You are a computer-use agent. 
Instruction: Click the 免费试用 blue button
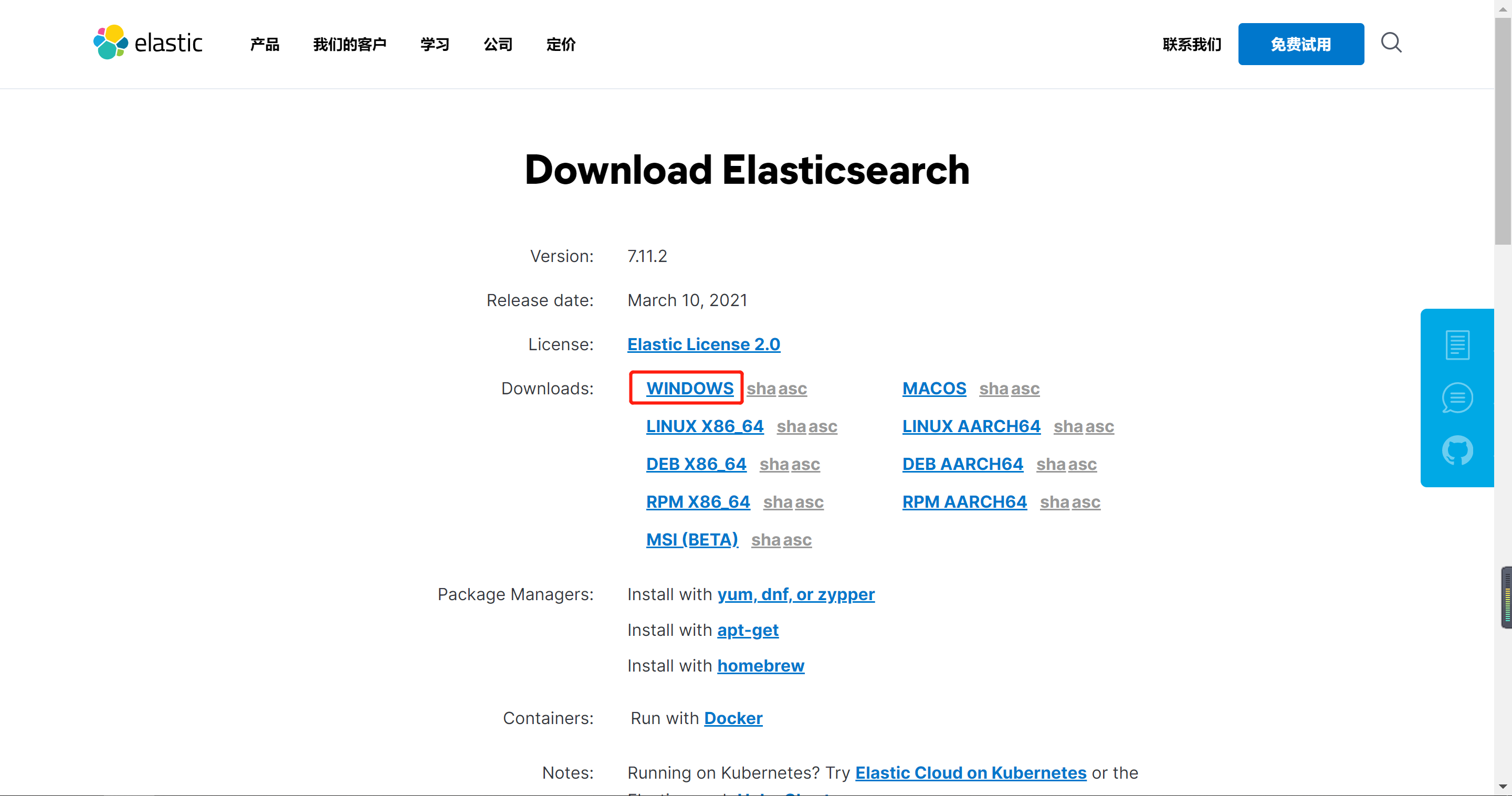pyautogui.click(x=1301, y=44)
